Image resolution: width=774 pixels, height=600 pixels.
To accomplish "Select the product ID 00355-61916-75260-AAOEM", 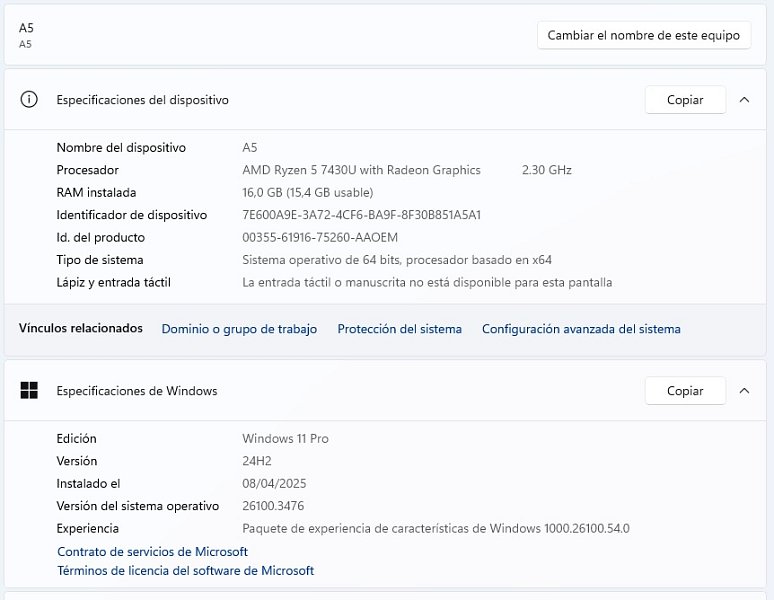I will point(320,238).
